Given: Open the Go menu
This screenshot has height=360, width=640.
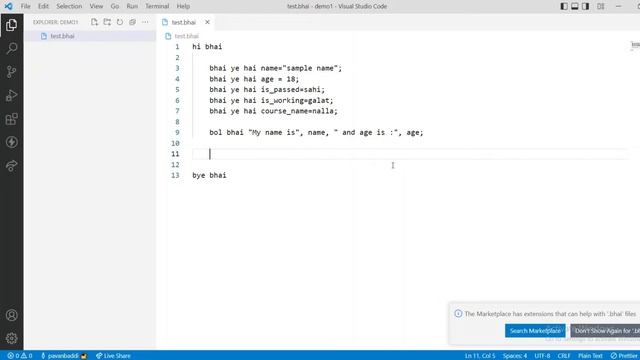Looking at the screenshot, I should coord(115,6).
